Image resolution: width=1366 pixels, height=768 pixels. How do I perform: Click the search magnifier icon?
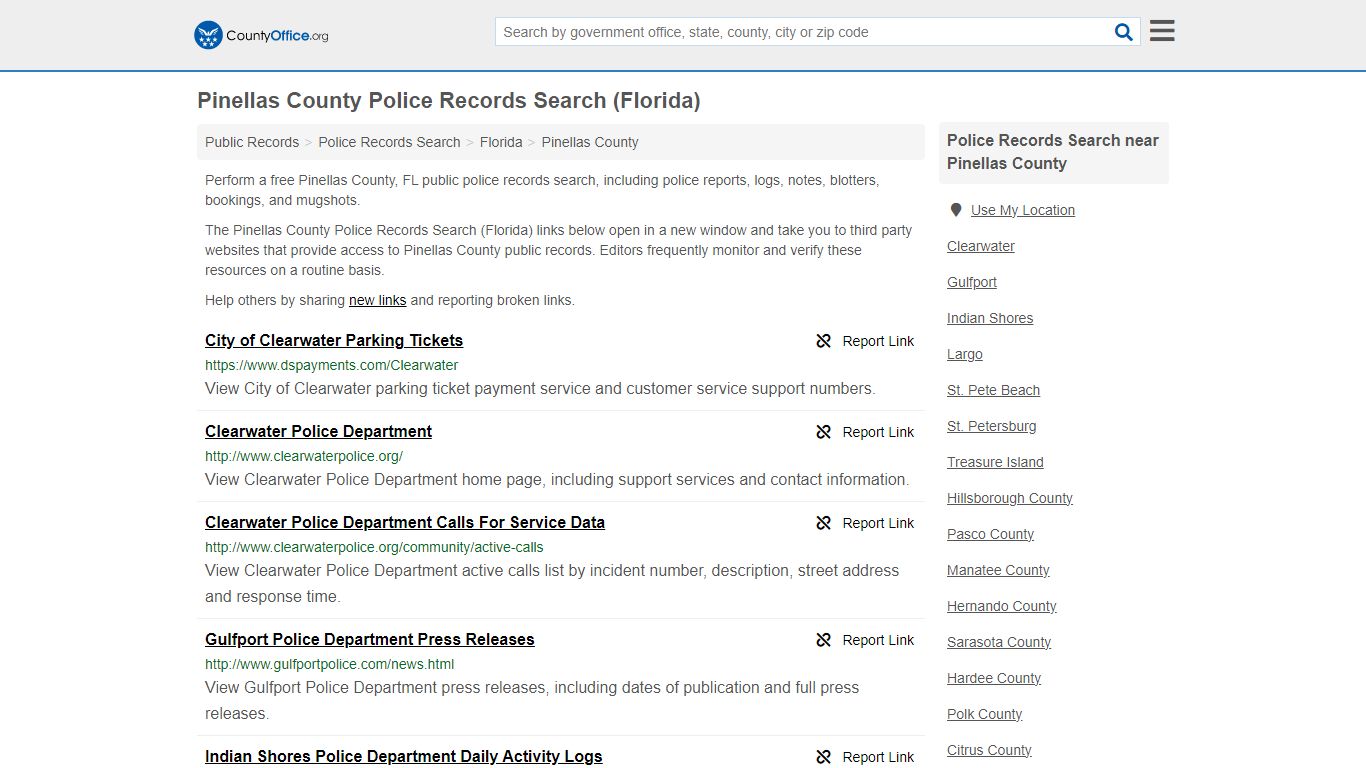(1124, 32)
